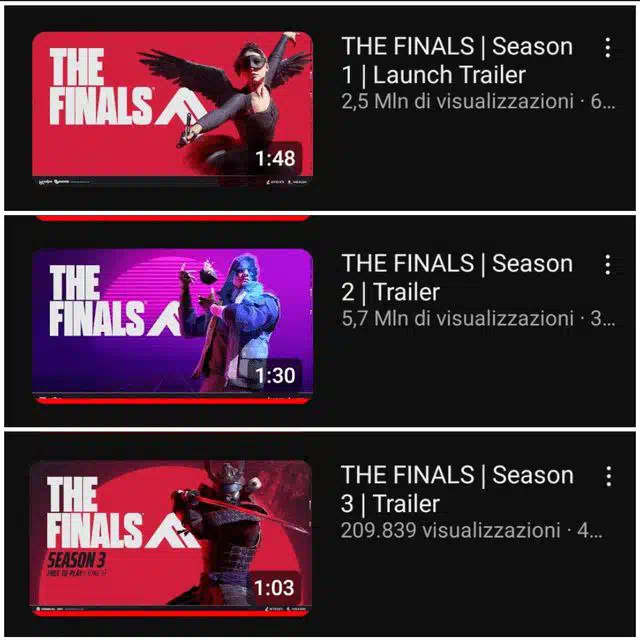Open three-dot menu for Season 2 Trailer
Screen dimensions: 640x640
point(608,265)
